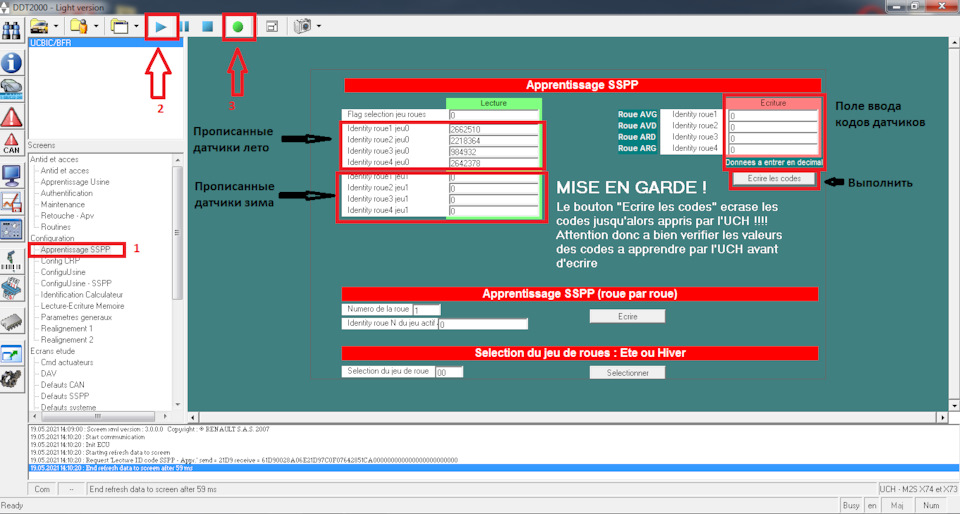Open Defauts SSPP in the tree
This screenshot has width=960, height=514.
point(65,396)
